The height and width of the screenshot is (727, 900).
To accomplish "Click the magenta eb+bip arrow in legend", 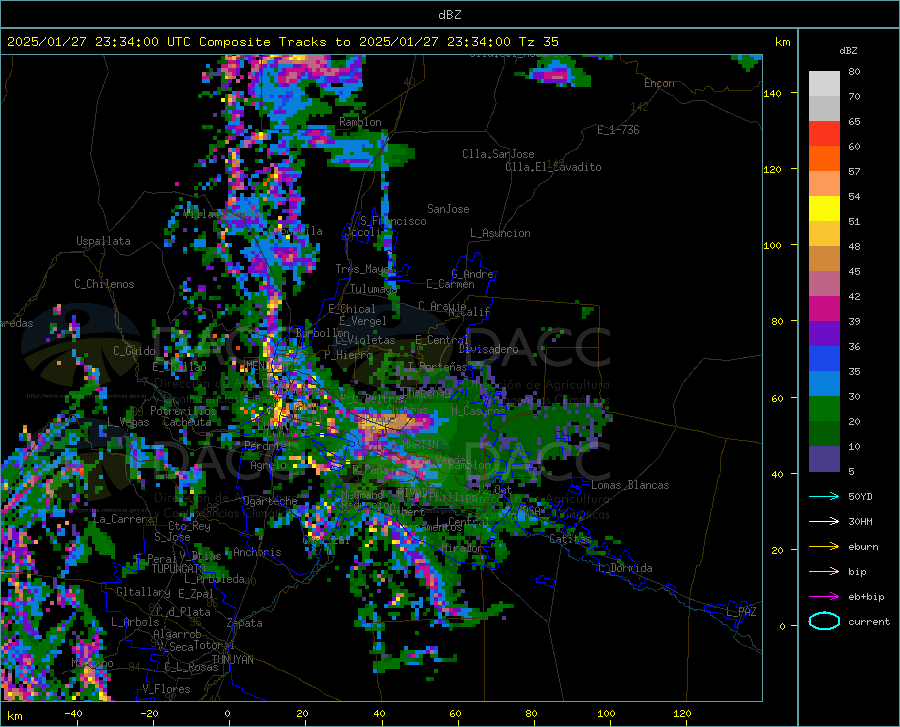I will point(824,596).
